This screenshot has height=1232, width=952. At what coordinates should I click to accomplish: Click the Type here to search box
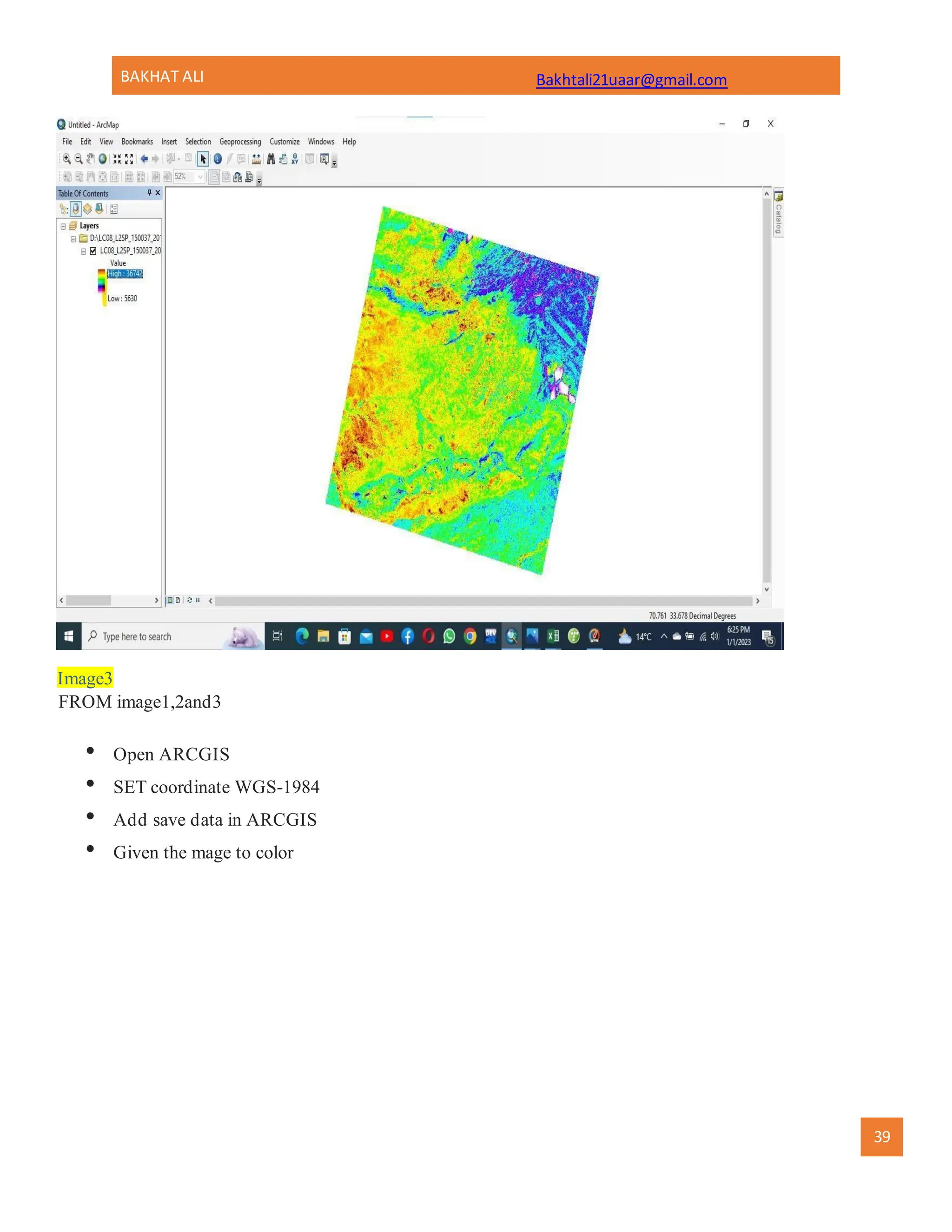[x=174, y=636]
